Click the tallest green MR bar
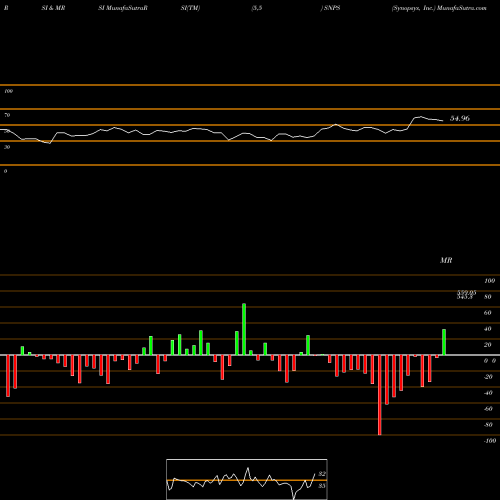 click(x=244, y=329)
